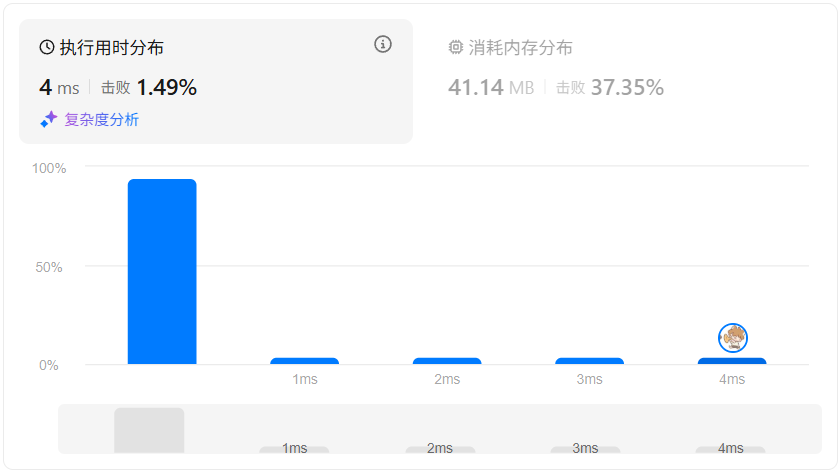The image size is (840, 470).
Task: Click the 4ms x-axis label under chart
Action: (x=732, y=379)
